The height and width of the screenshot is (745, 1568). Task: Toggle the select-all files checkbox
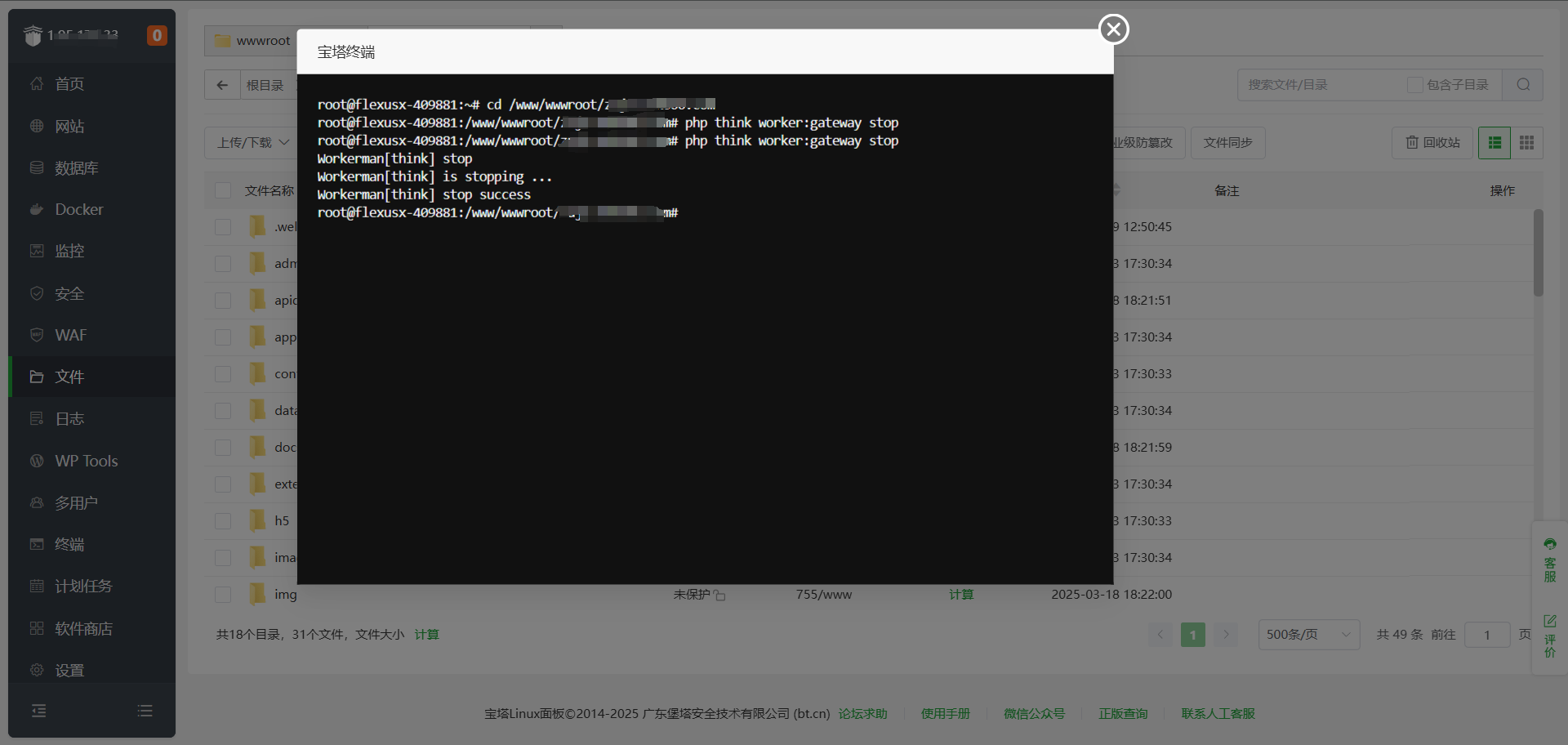pyautogui.click(x=222, y=190)
